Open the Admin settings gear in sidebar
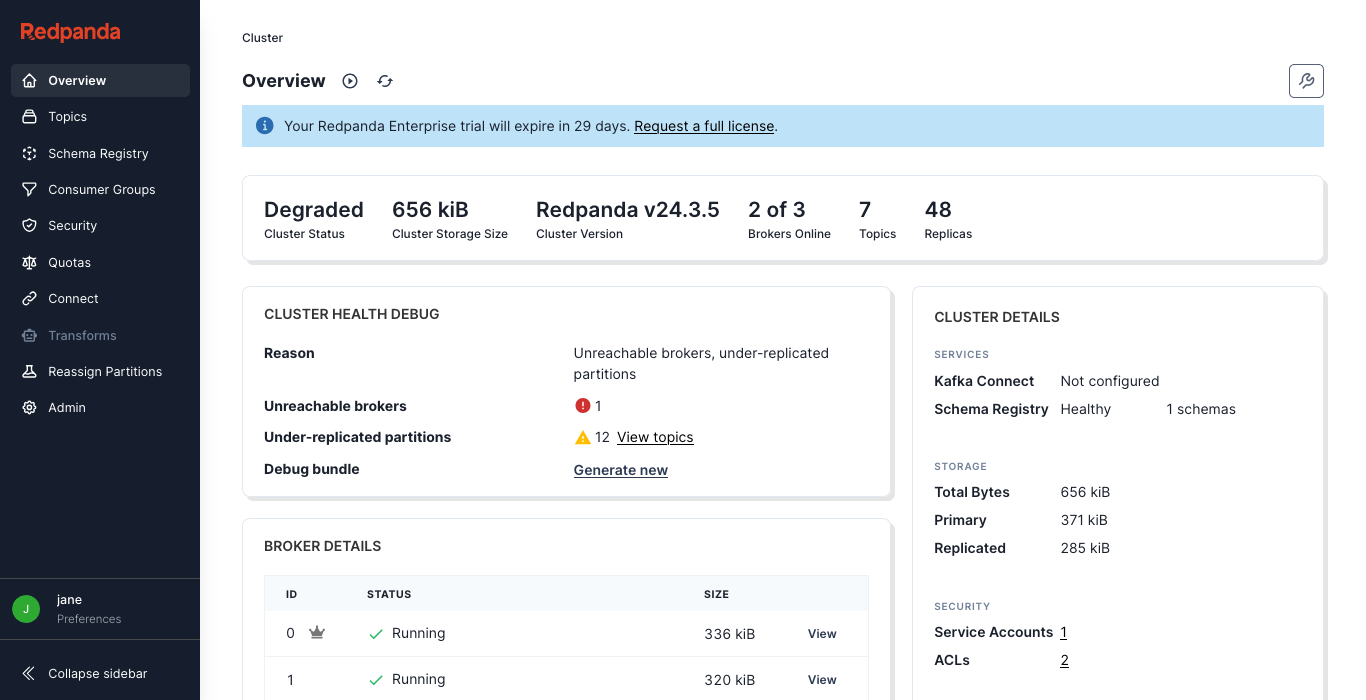This screenshot has height=700, width=1366. tap(30, 407)
